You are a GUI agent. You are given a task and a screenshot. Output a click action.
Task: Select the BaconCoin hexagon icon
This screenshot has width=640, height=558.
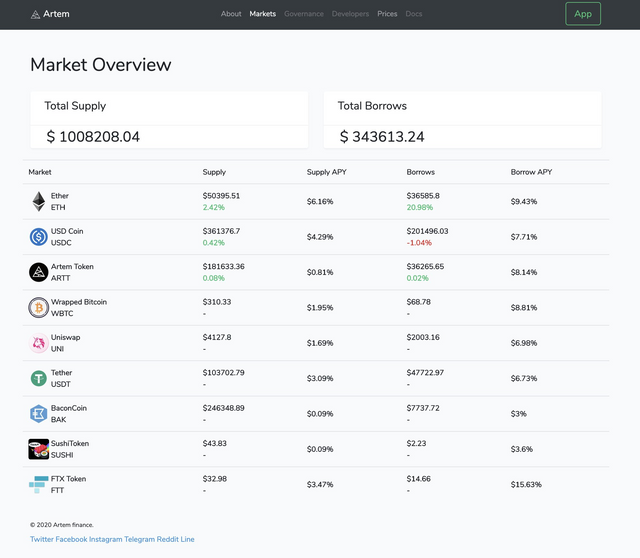coord(39,413)
